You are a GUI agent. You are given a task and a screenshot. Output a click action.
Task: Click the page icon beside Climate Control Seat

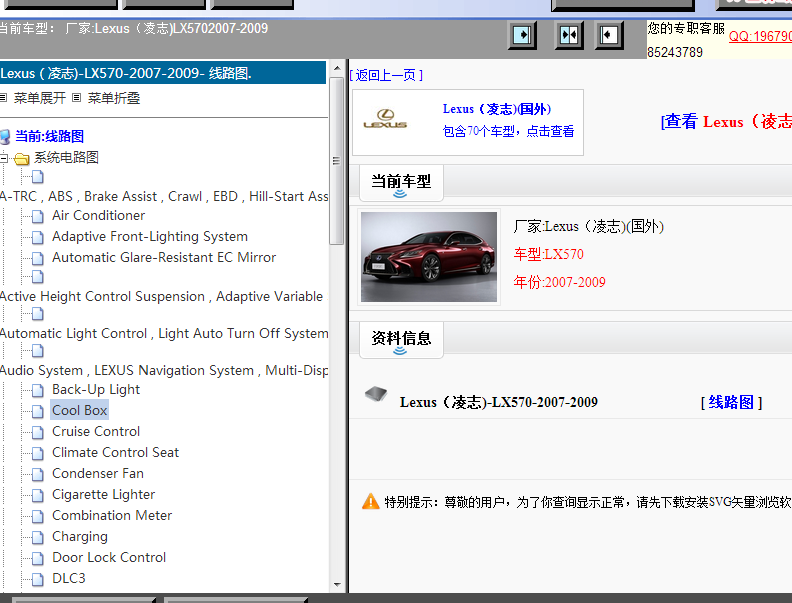coord(37,453)
